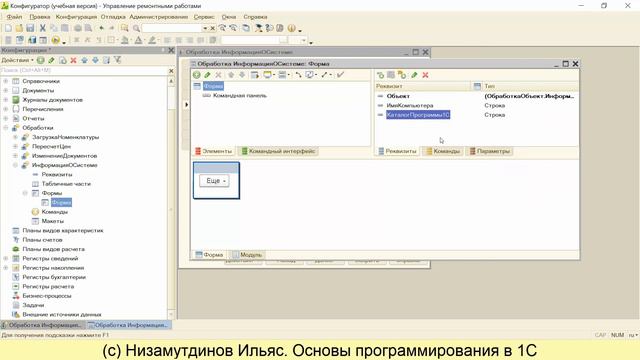This screenshot has width=640, height=360.
Task: Collapse the ИнформацияОСистеме node
Action: click(x=15, y=165)
